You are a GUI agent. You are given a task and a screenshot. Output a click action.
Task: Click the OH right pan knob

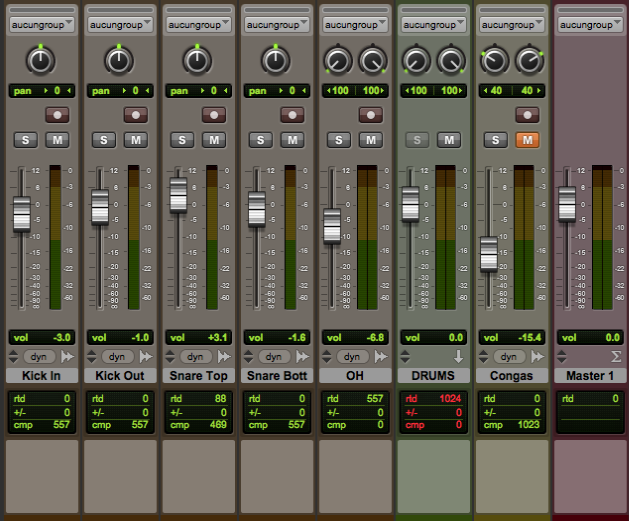[x=373, y=61]
